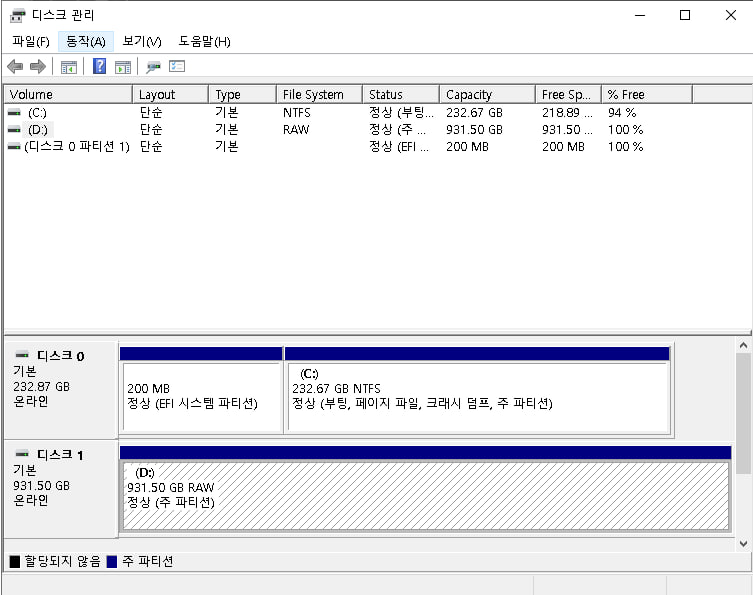Click the properties checklist toolbar icon
This screenshot has height=595, width=753.
click(x=177, y=67)
